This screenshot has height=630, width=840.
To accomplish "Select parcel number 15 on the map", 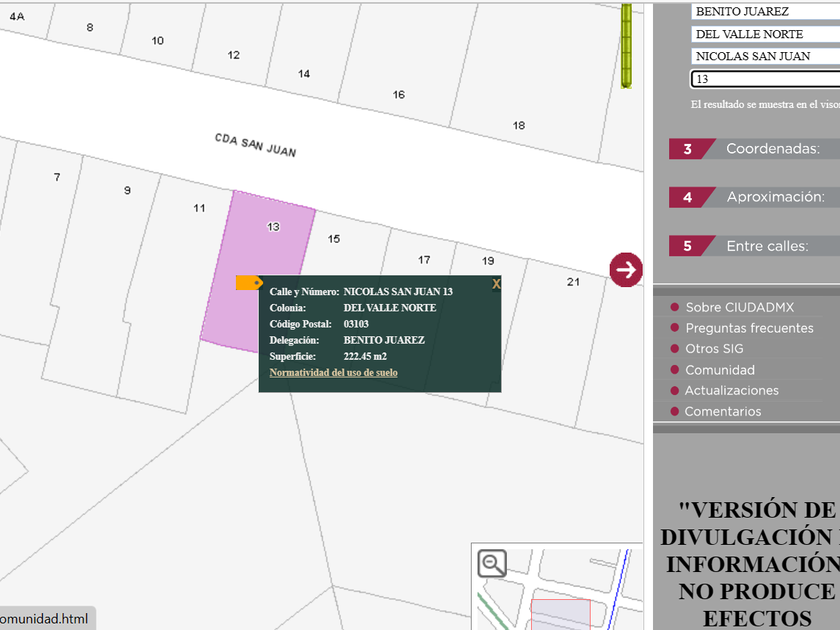I will click(334, 238).
